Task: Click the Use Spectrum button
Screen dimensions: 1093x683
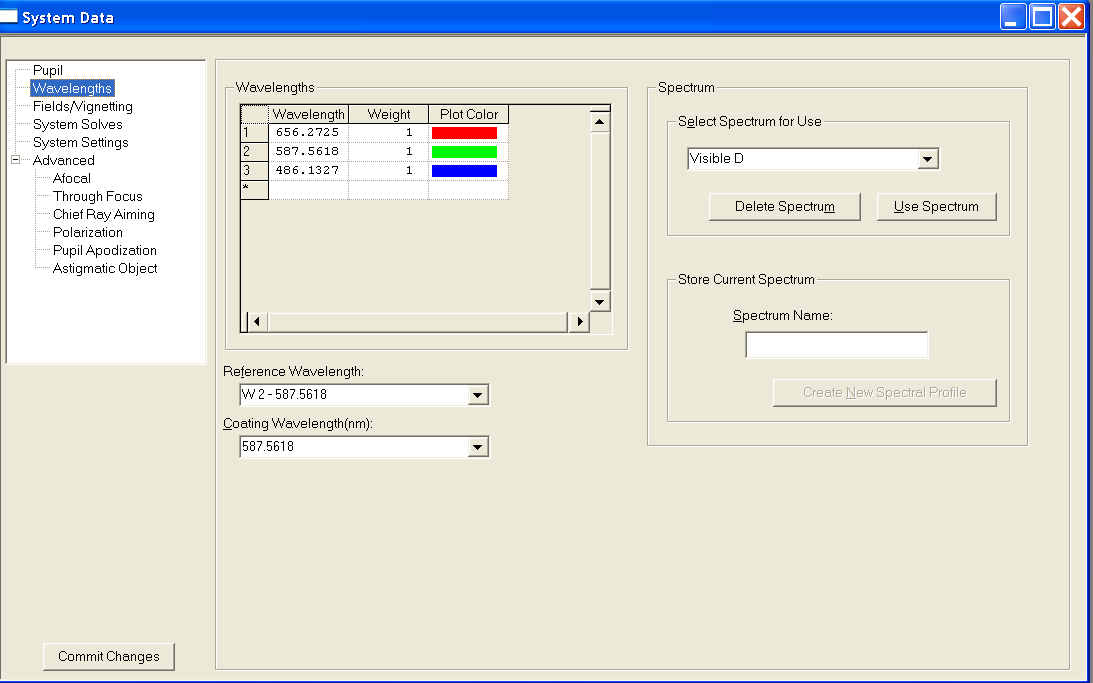Action: [x=936, y=207]
